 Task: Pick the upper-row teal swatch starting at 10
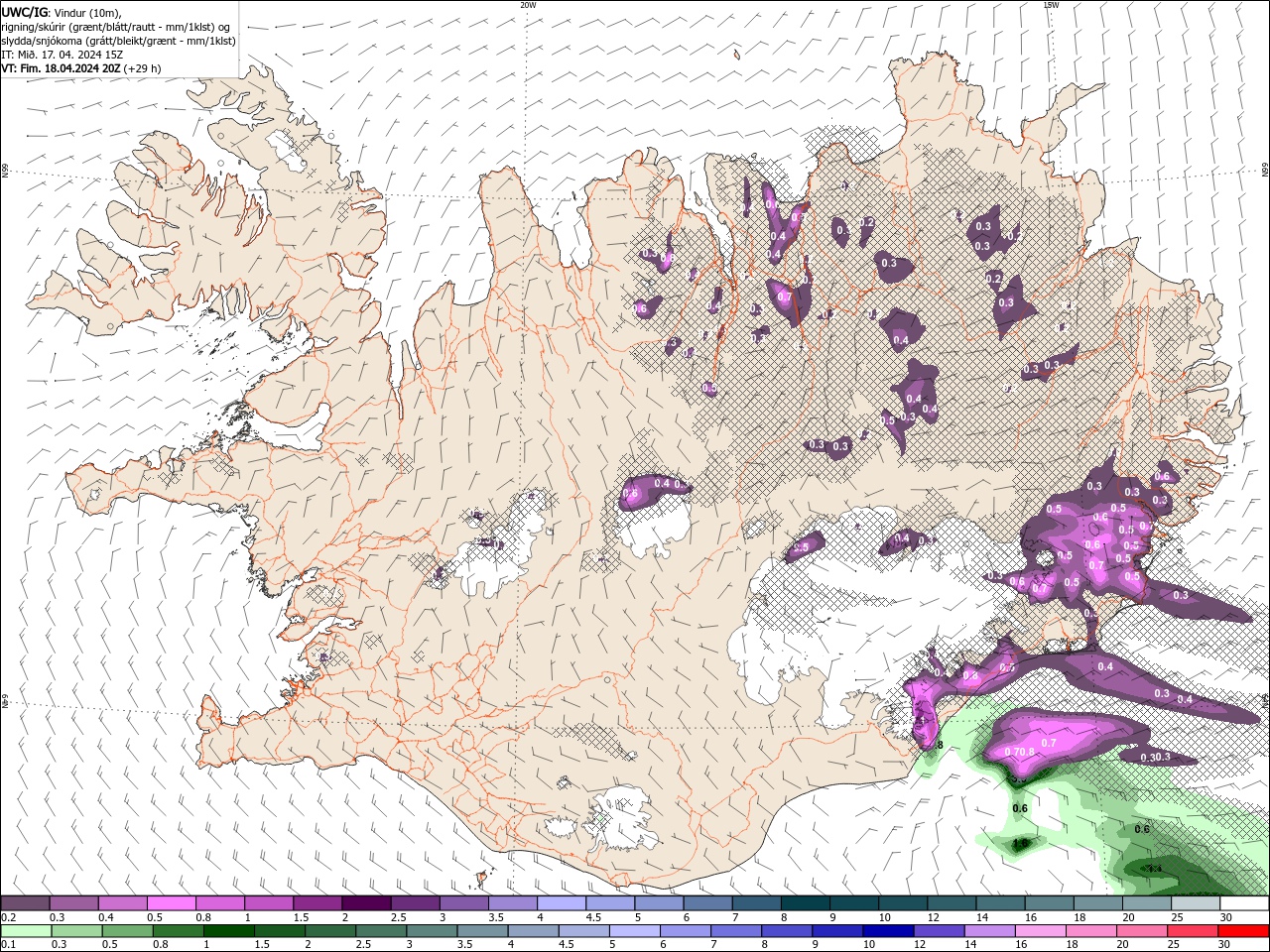coord(902,903)
